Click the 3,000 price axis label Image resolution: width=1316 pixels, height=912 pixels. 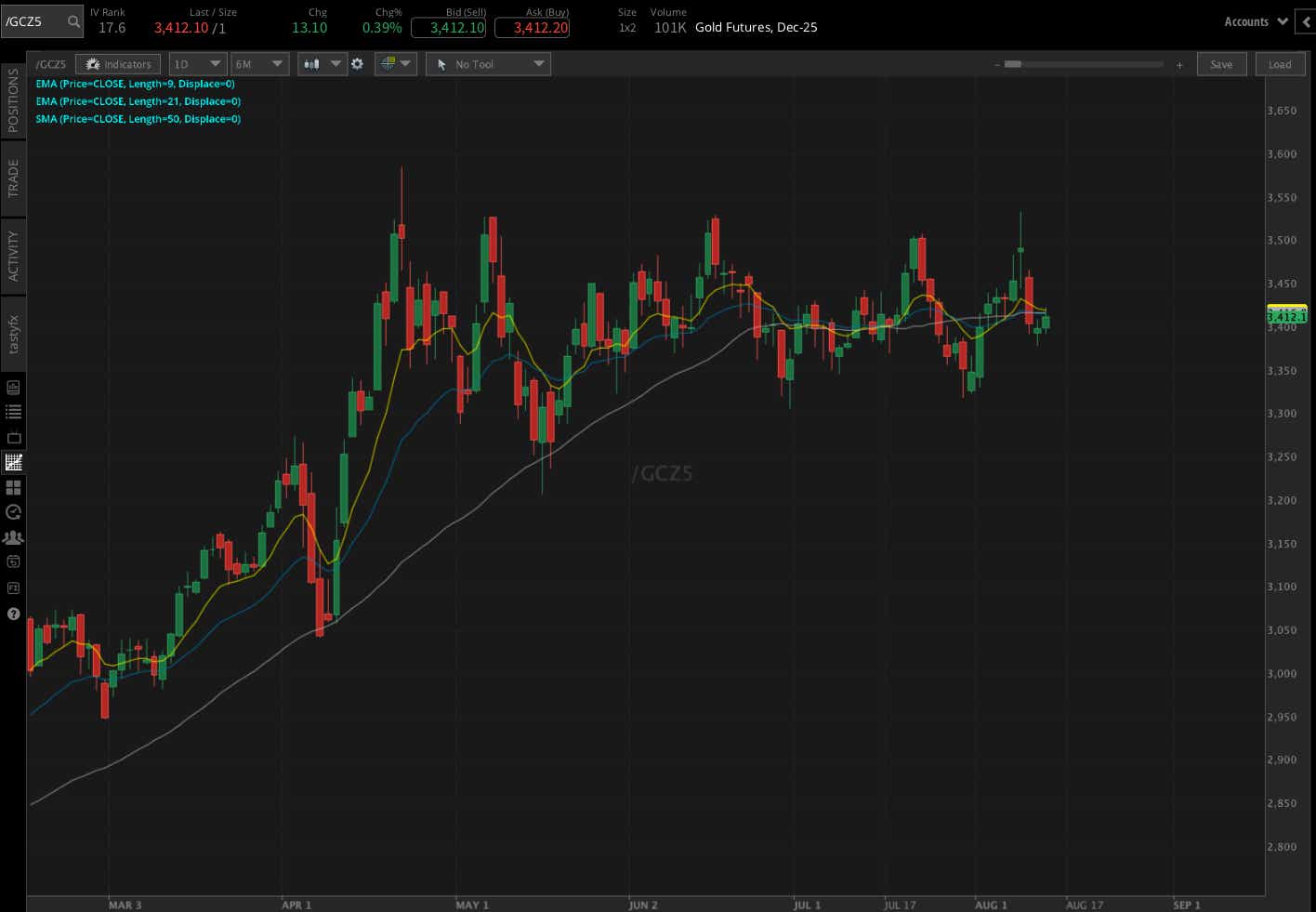[1282, 674]
